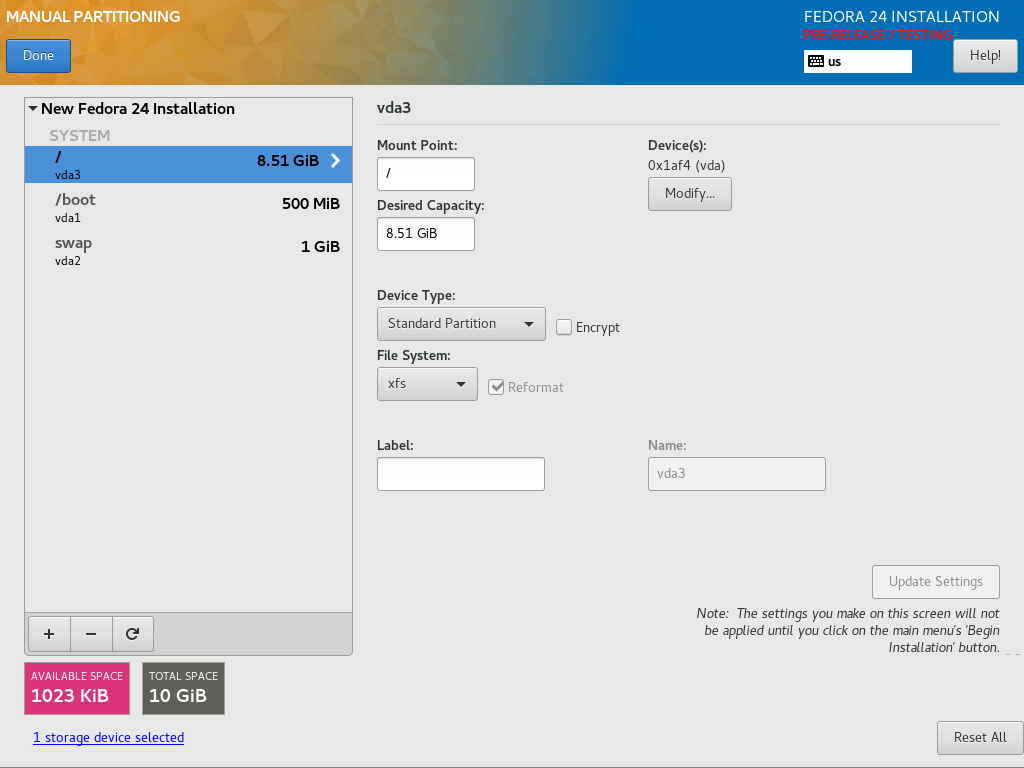Click the Done button
This screenshot has height=768, width=1024.
39,56
